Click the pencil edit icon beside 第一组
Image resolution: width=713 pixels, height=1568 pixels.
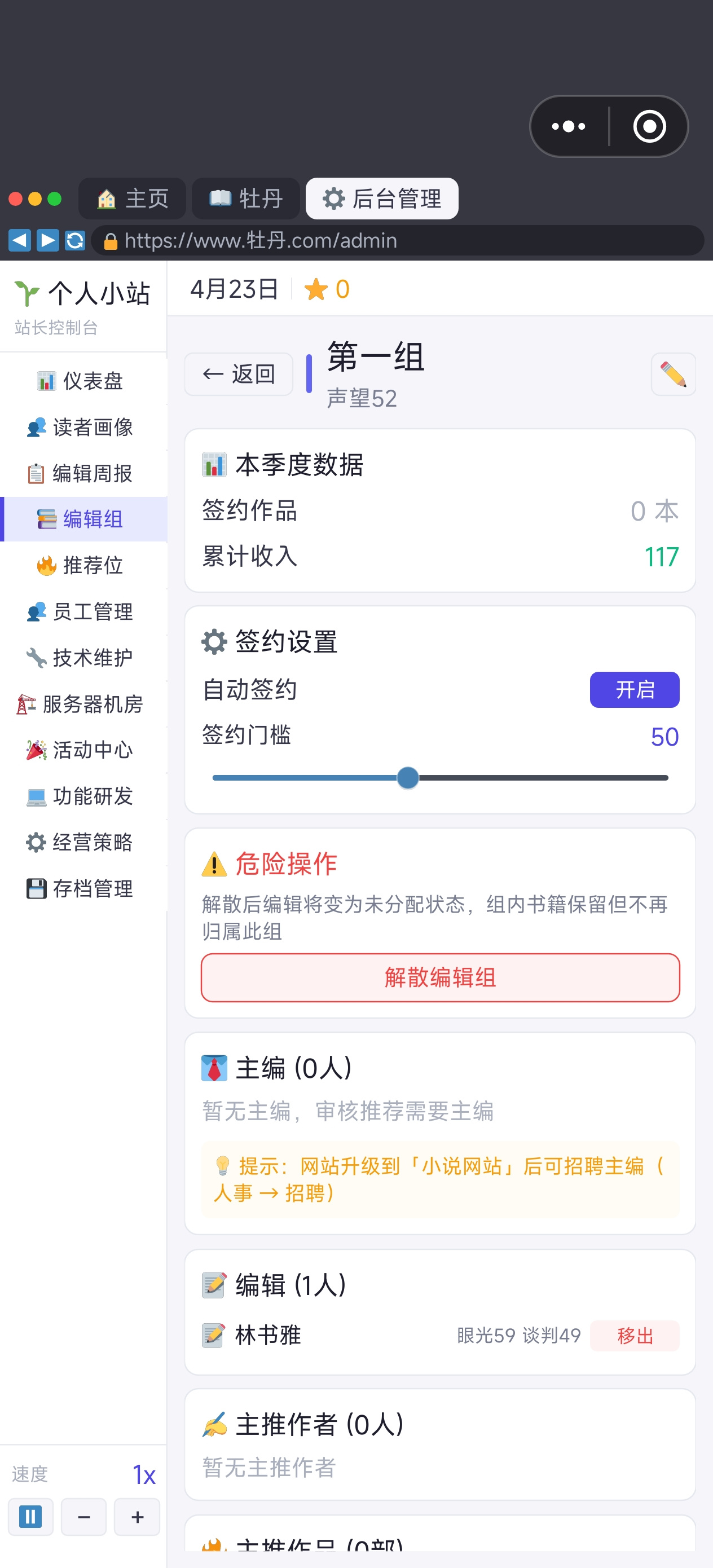pos(673,374)
